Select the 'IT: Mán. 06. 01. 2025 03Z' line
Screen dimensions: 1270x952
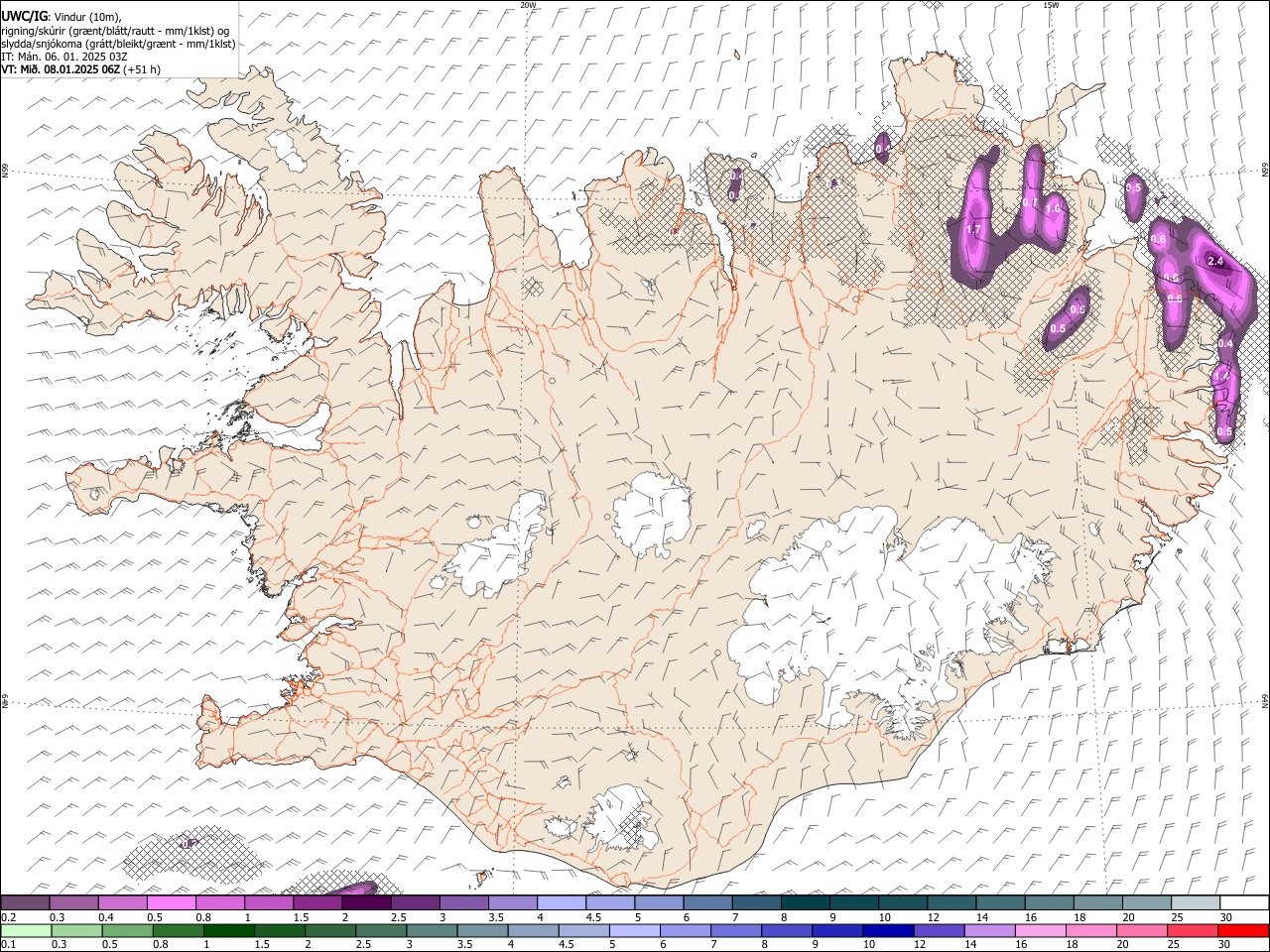[x=63, y=57]
